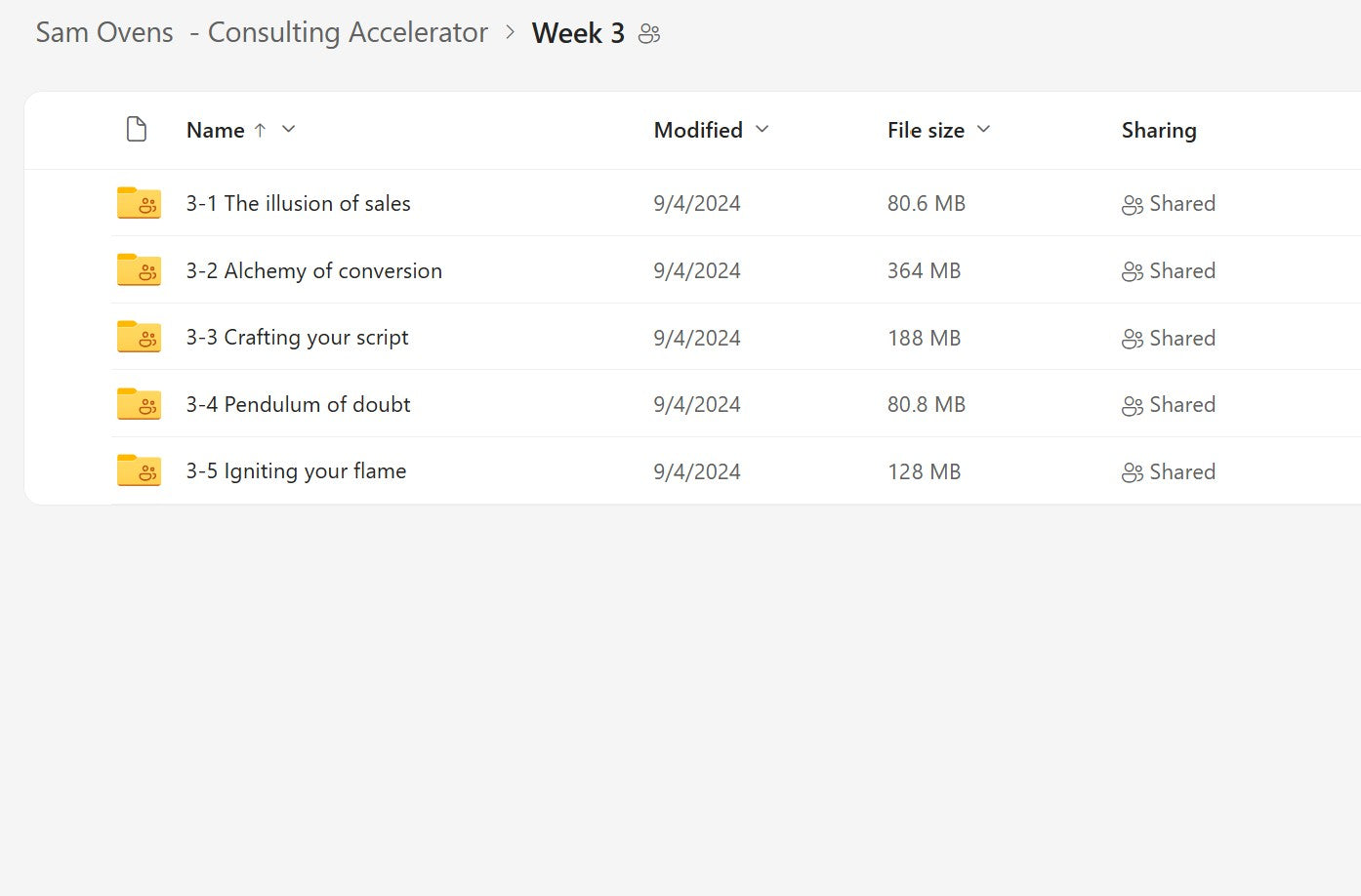Click the folder icon beside 3-3 Crafting your script
The height and width of the screenshot is (896, 1361).
(139, 337)
